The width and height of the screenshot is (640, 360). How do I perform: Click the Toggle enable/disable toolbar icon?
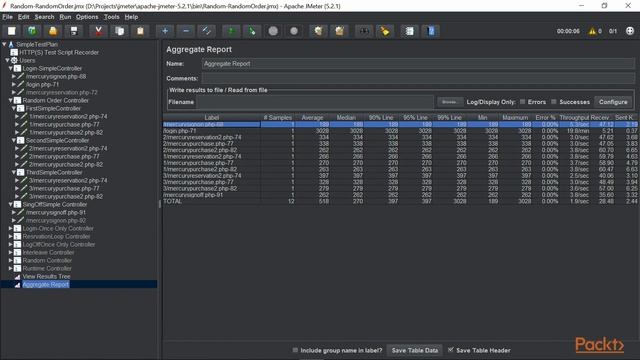tap(207, 31)
